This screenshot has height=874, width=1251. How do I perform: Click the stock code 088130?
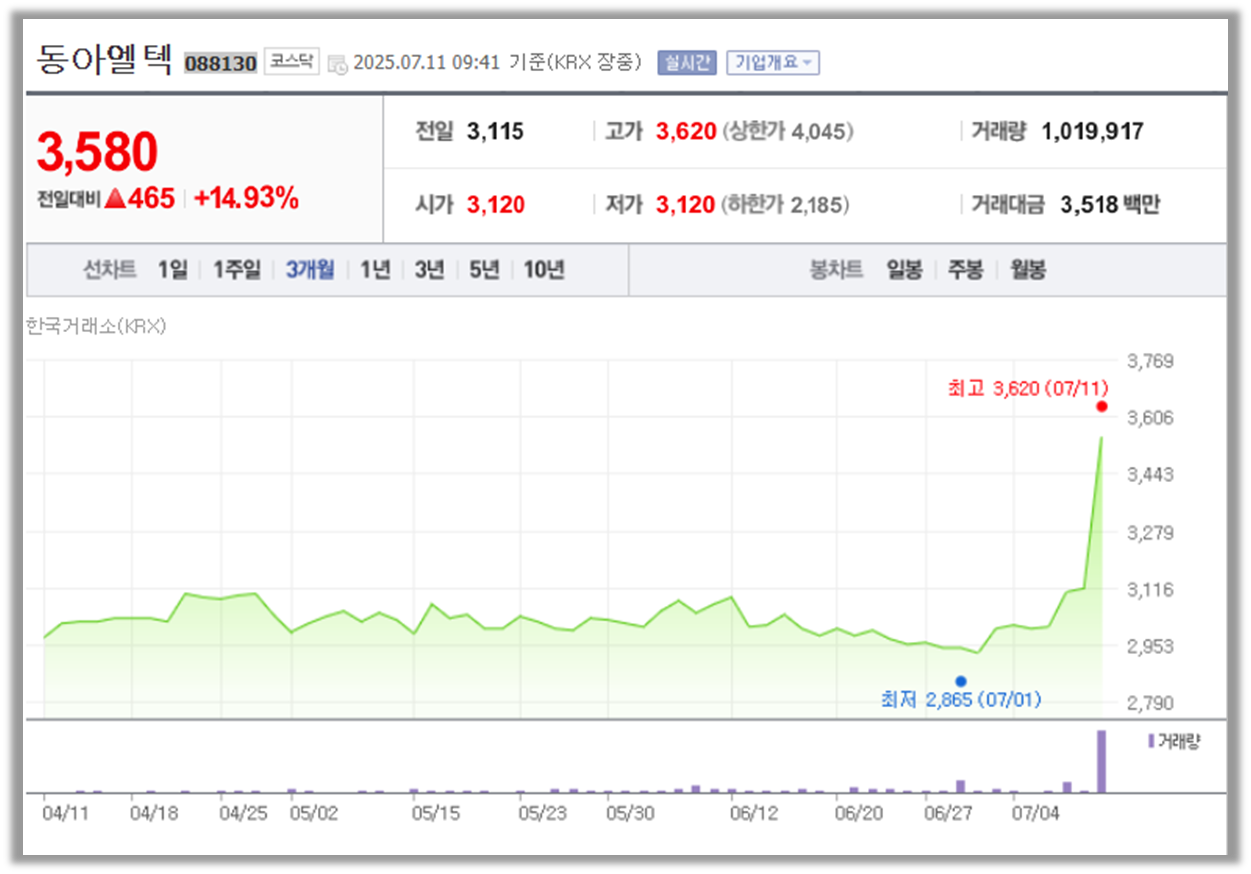coord(221,63)
